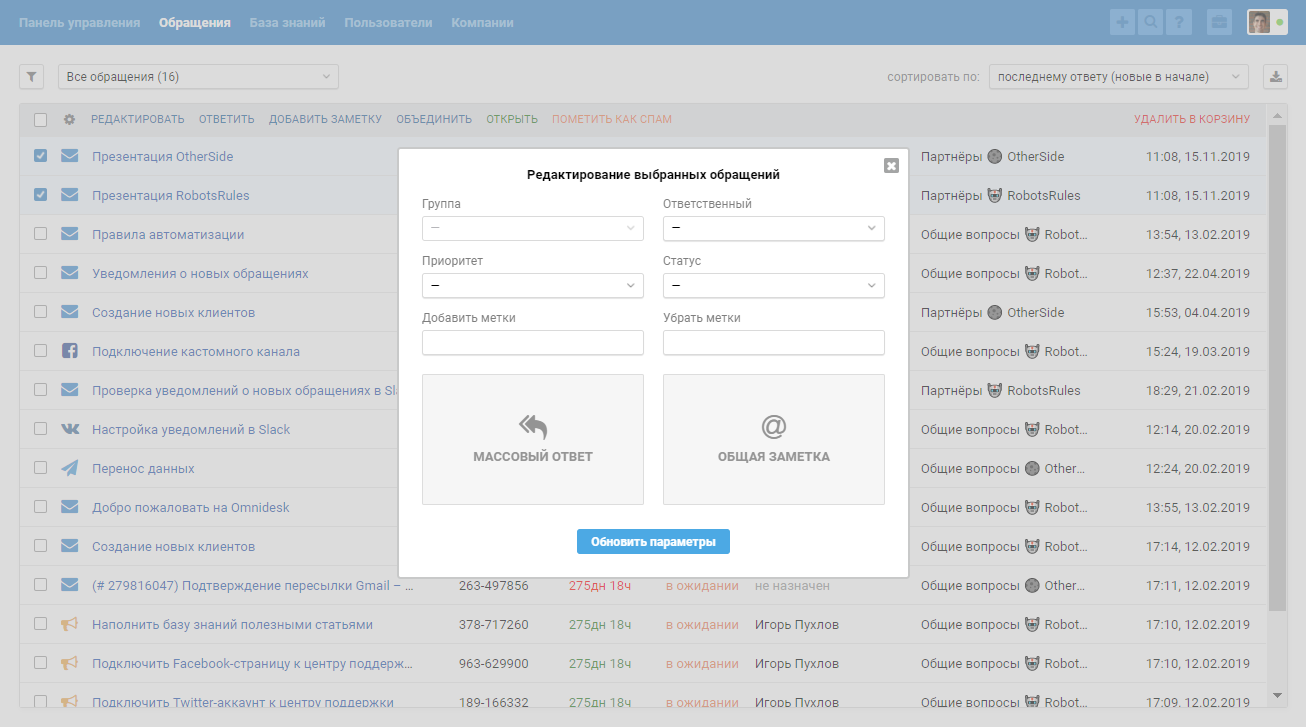Click the export download icon
1306x727 pixels.
click(1275, 77)
